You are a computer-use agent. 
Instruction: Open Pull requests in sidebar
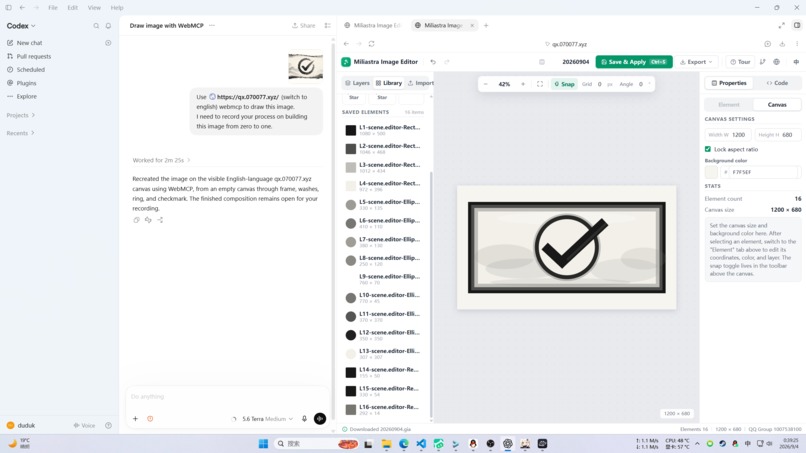(x=33, y=56)
